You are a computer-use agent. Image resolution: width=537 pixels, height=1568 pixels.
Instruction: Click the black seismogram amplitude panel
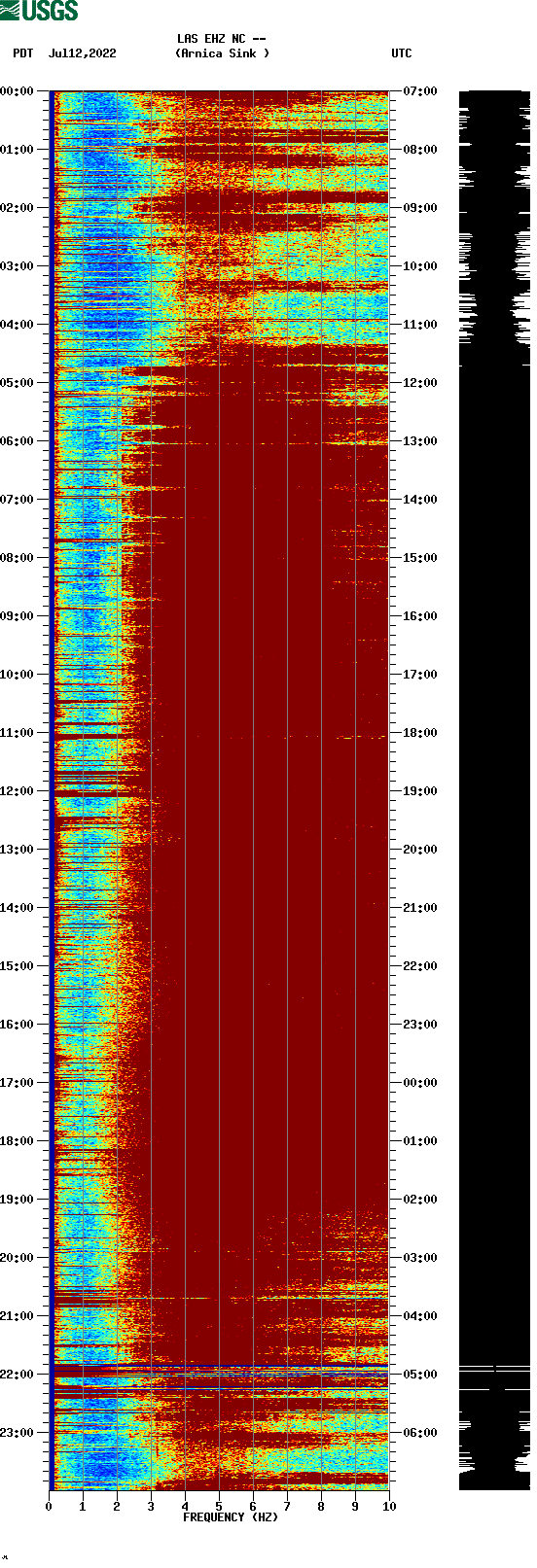[x=494, y=790]
